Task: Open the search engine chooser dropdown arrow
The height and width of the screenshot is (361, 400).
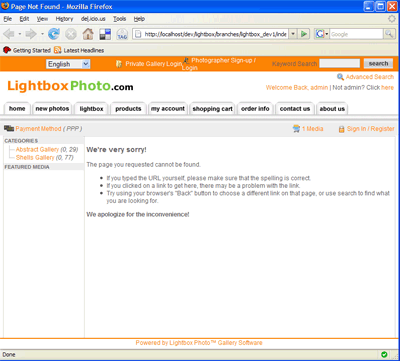Action: coord(327,34)
